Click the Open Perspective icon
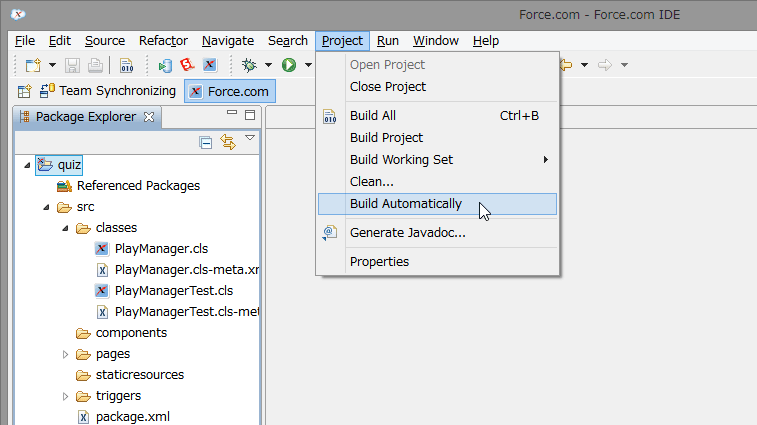This screenshot has width=757, height=425. [24, 91]
